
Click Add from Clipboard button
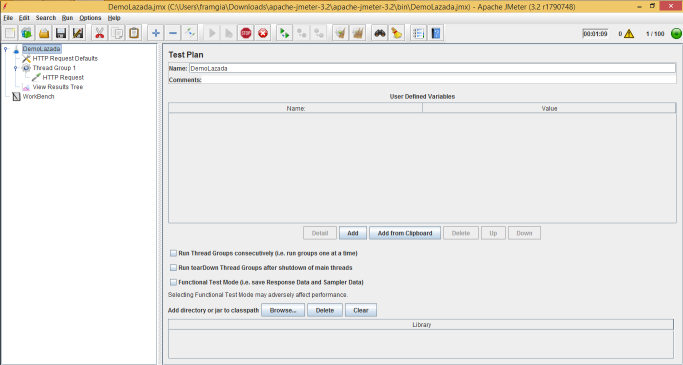(x=405, y=233)
